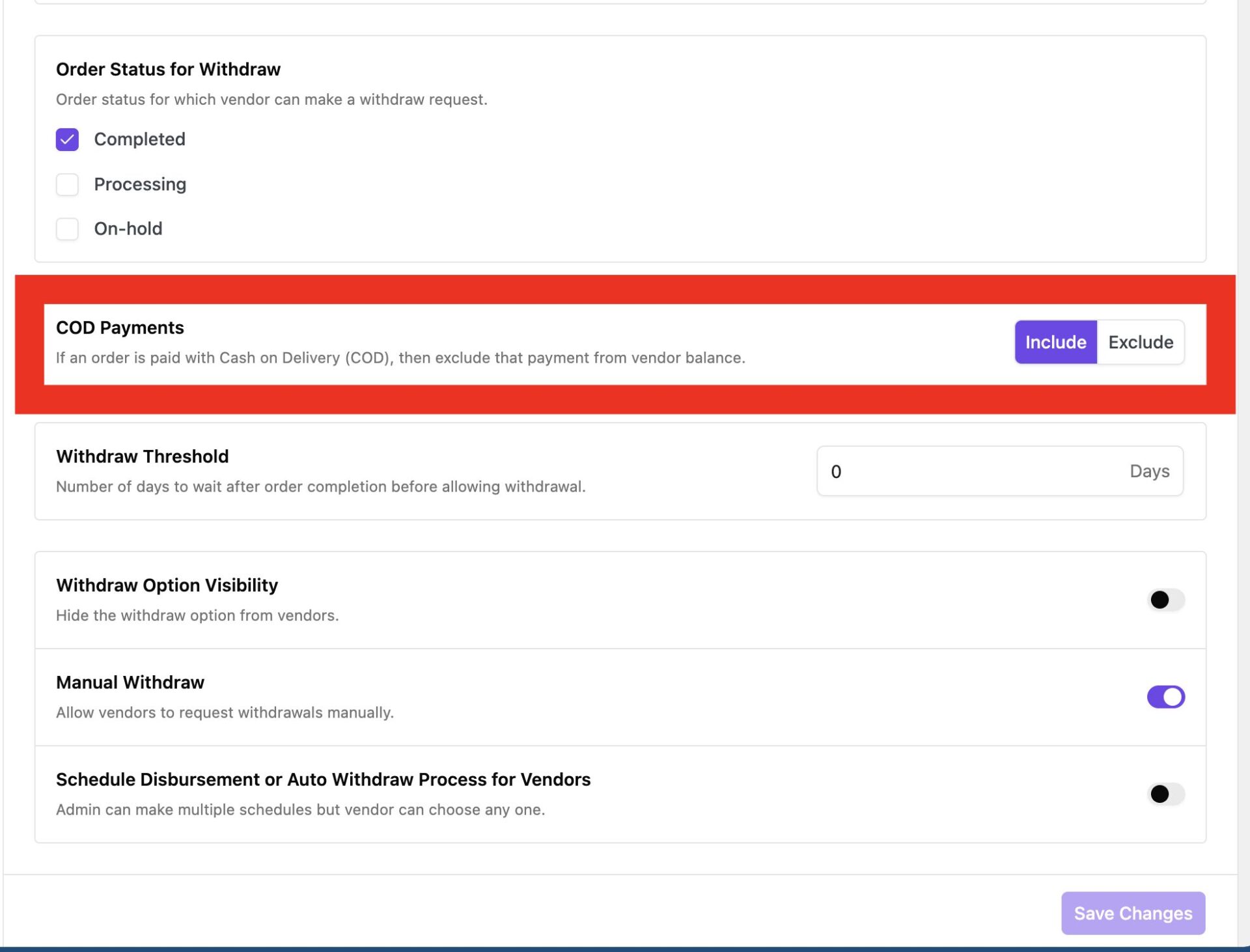Select Include for COD Payments
The width and height of the screenshot is (1250, 952).
point(1055,342)
